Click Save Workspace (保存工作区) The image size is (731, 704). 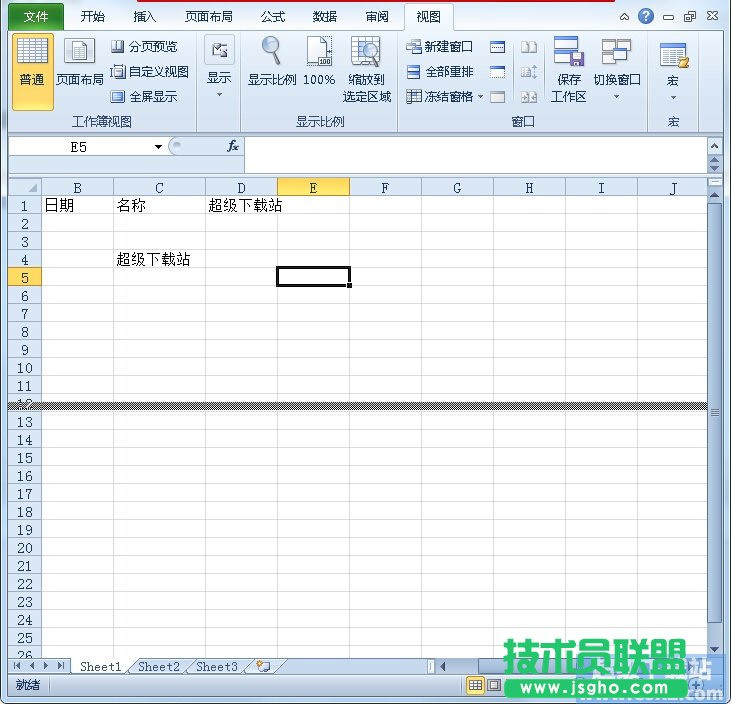point(568,69)
